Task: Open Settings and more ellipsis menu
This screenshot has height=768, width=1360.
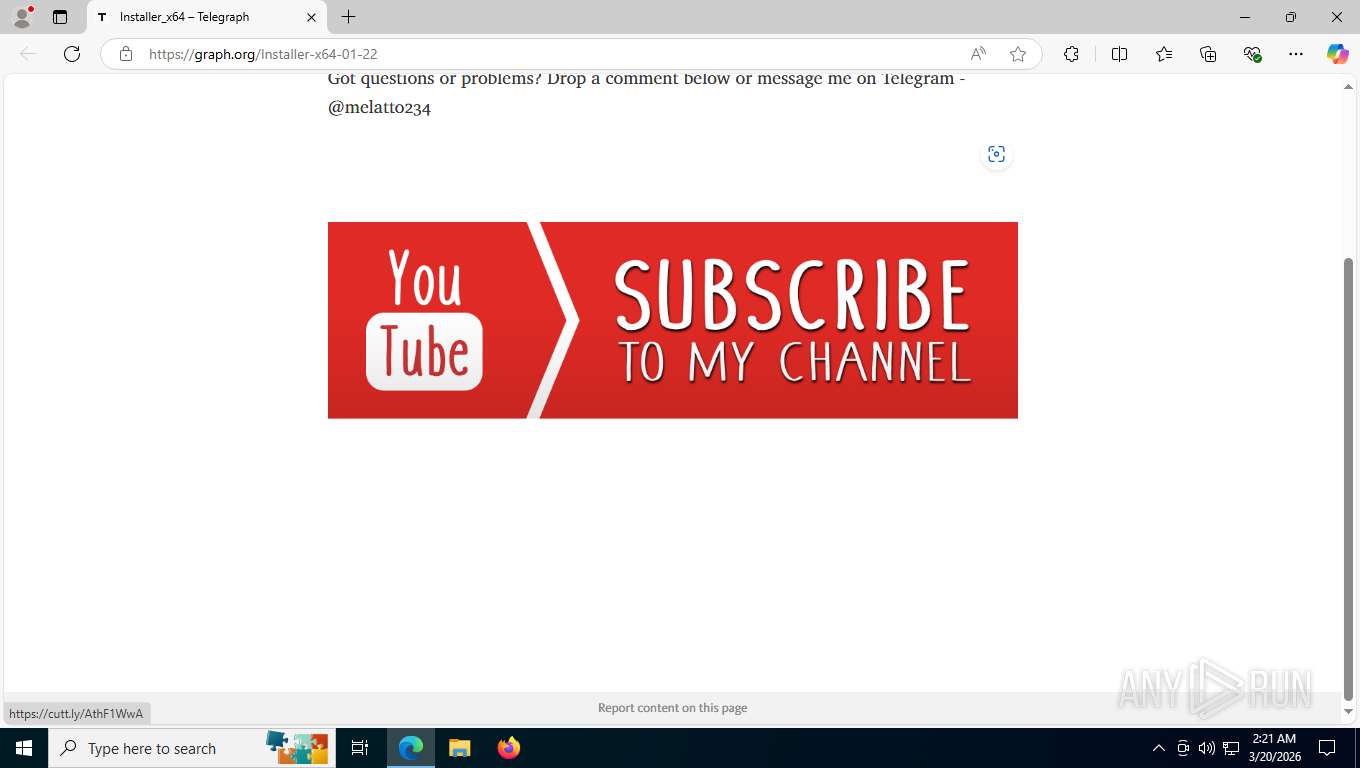Action: click(1296, 54)
